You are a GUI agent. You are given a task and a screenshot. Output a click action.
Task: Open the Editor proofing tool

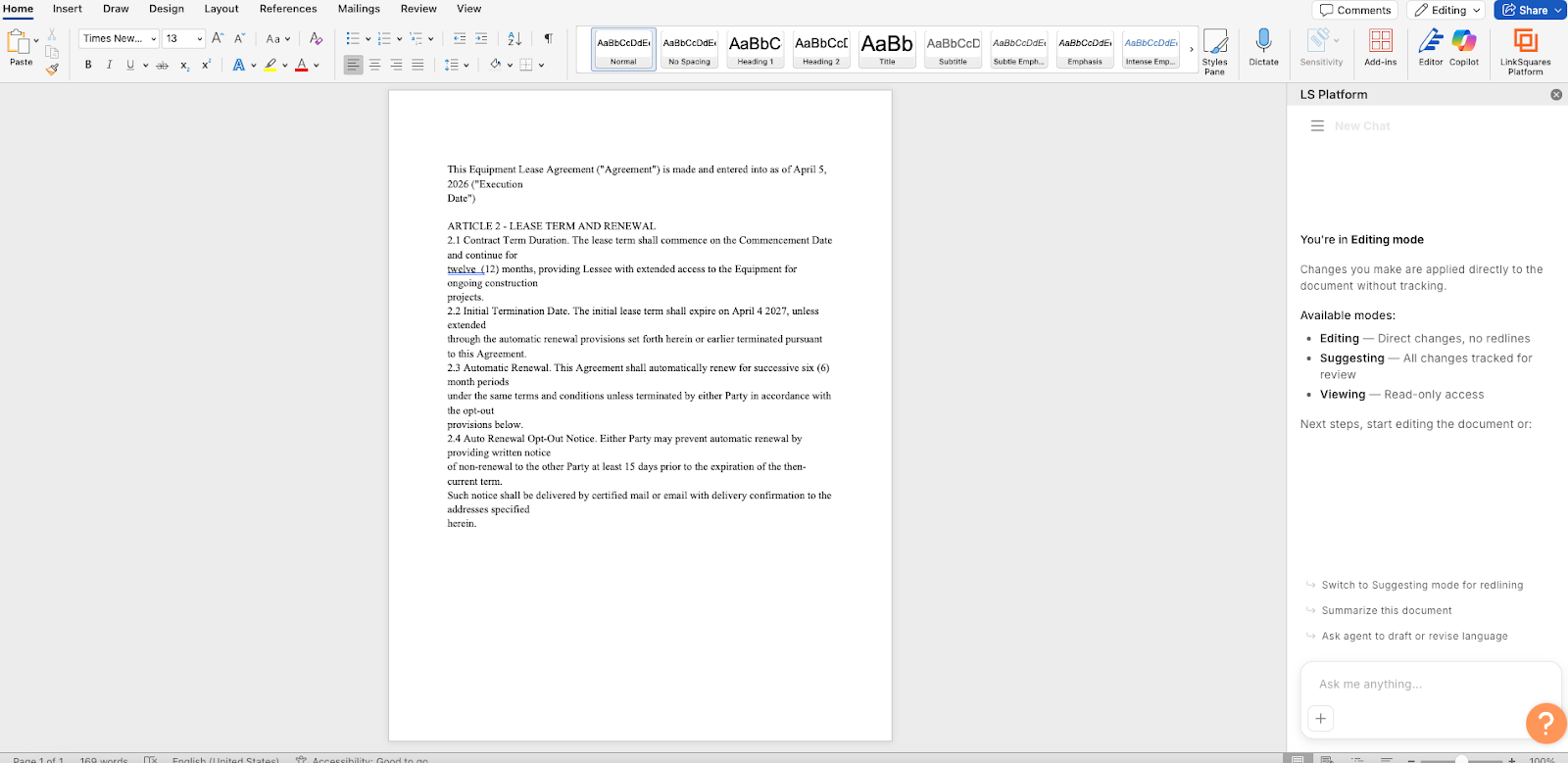(x=1431, y=47)
